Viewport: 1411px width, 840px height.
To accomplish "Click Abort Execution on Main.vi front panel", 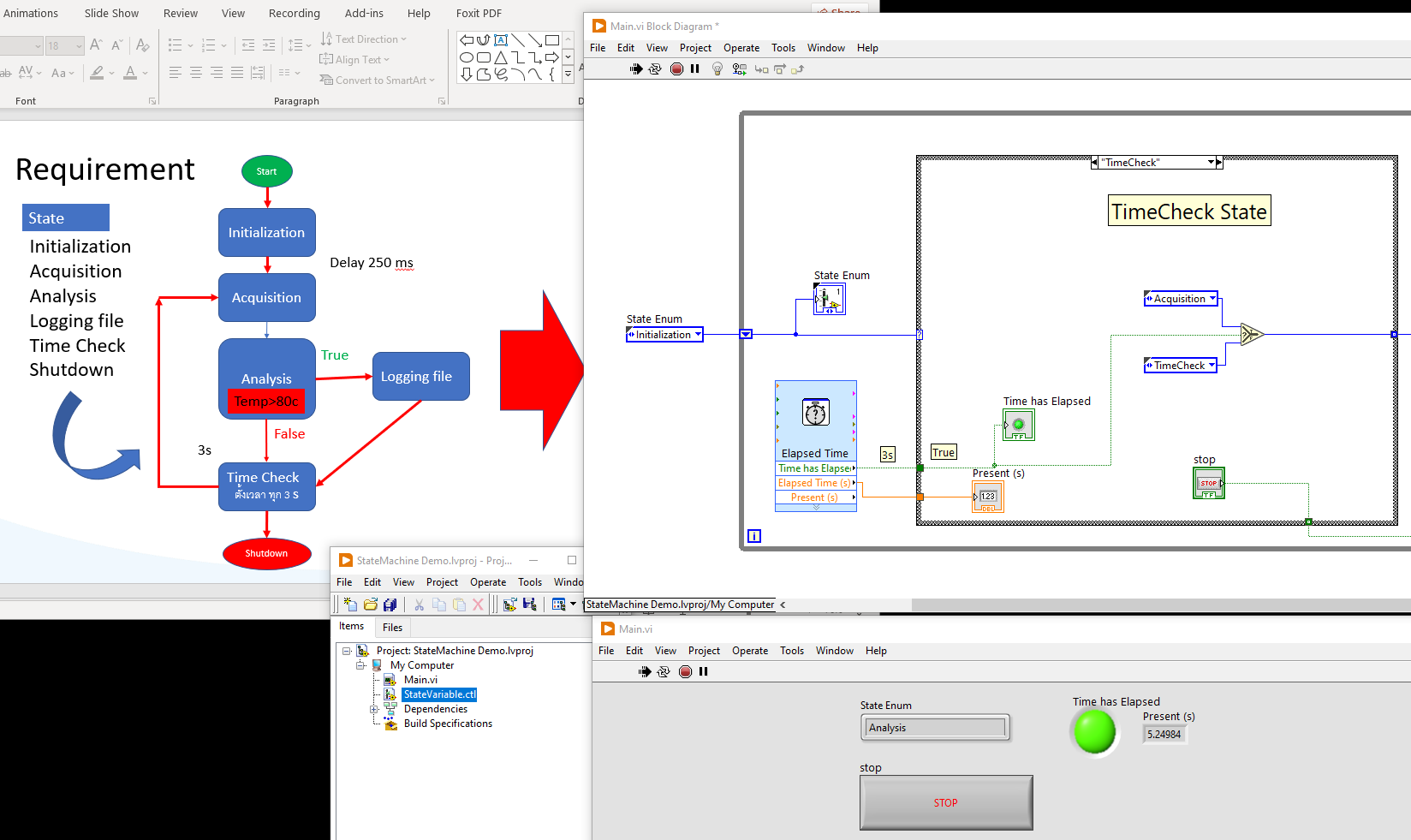I will [x=685, y=671].
